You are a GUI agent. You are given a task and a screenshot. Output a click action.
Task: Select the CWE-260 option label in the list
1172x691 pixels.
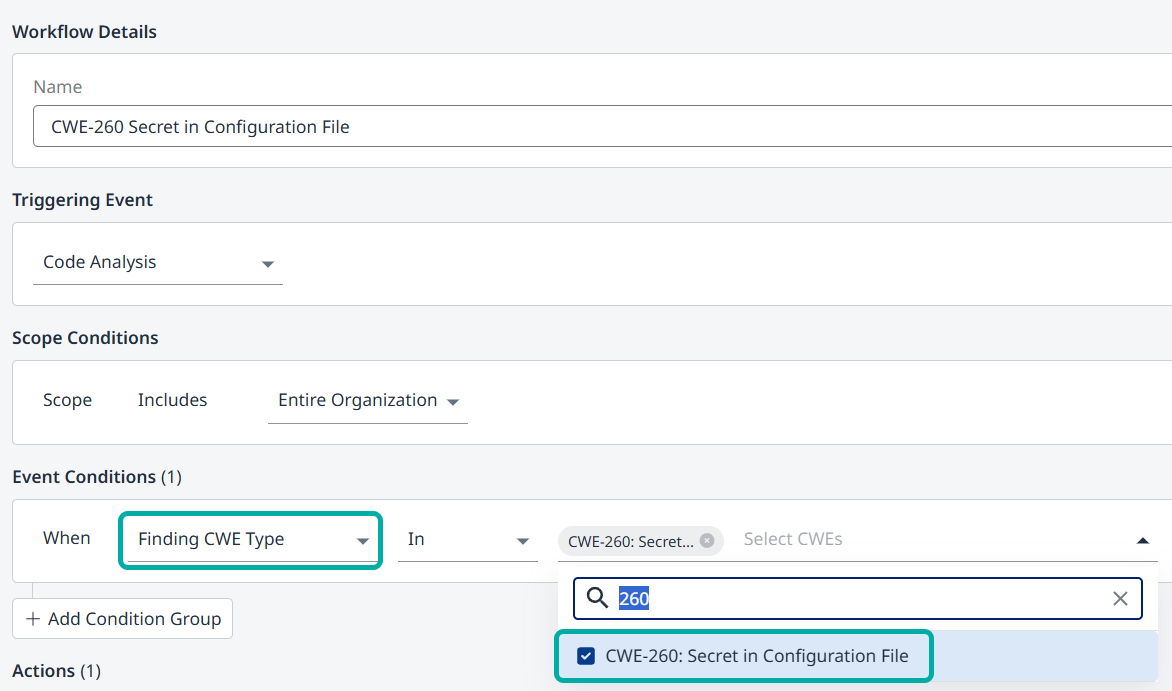point(756,656)
